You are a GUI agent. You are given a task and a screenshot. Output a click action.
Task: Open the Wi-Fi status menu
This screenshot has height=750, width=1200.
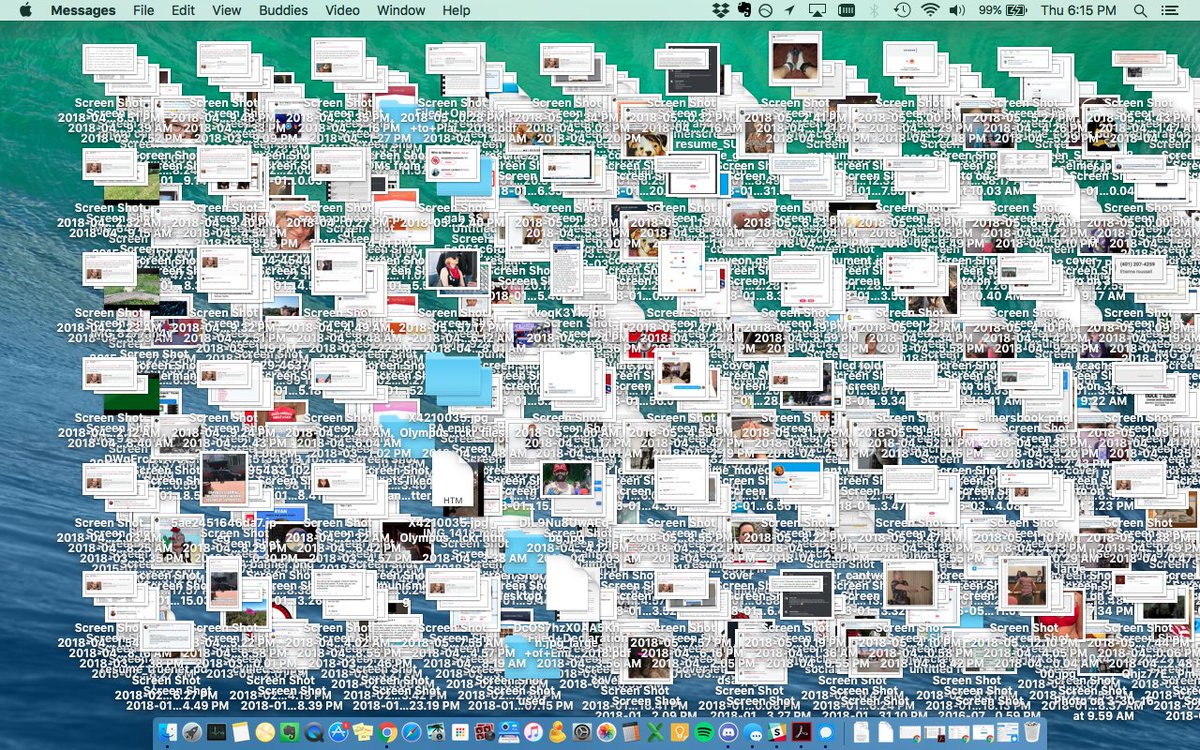pyautogui.click(x=930, y=10)
